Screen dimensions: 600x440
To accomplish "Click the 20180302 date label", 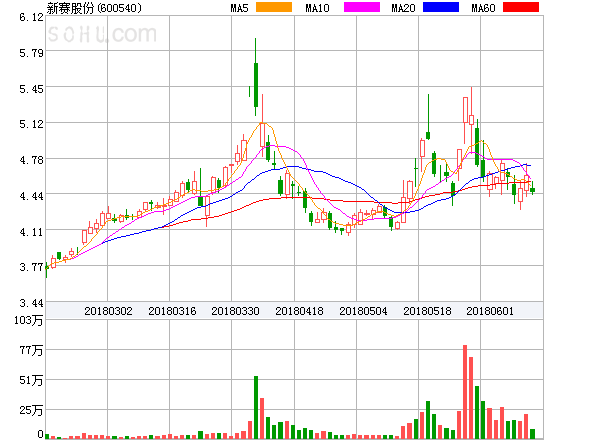I will (108, 311).
